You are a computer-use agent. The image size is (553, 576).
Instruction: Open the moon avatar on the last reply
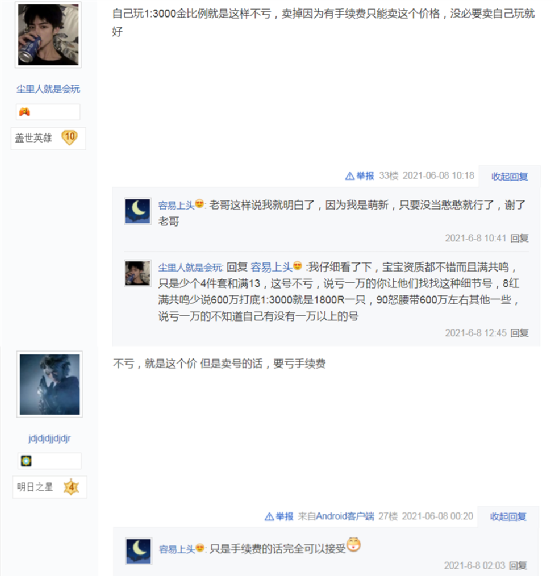point(138,551)
